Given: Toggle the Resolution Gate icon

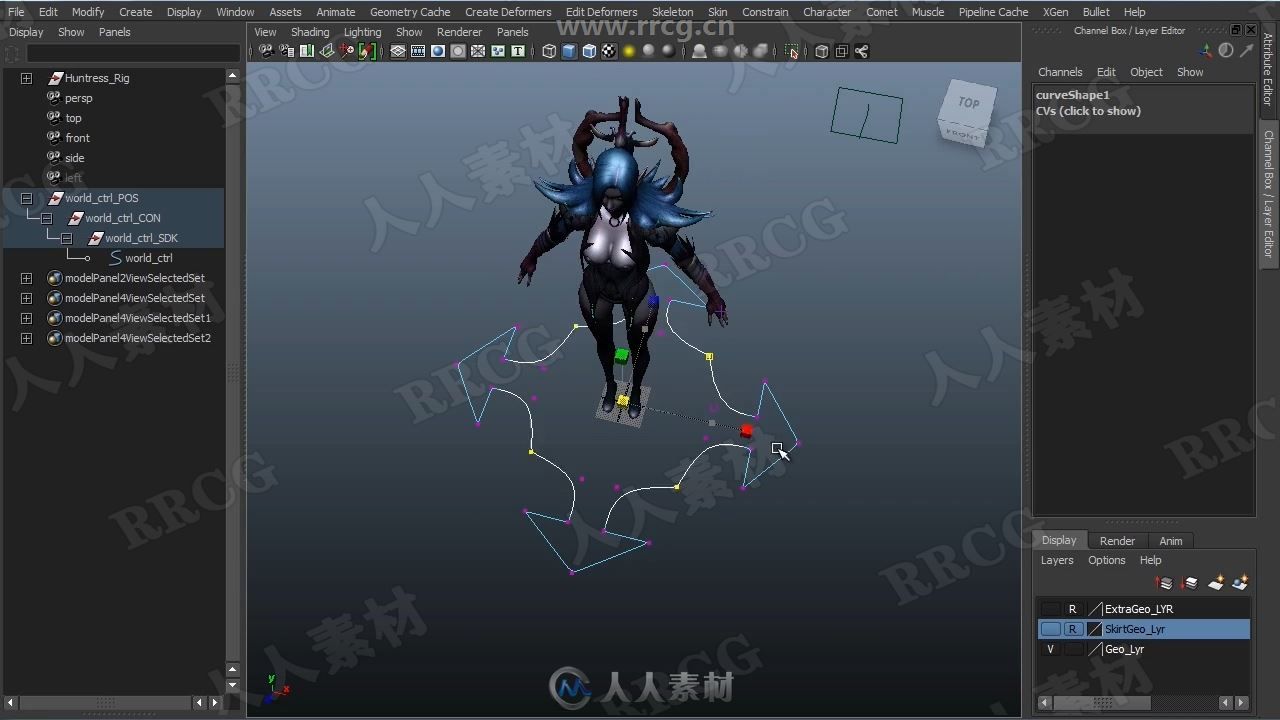Looking at the screenshot, I should pos(437,51).
